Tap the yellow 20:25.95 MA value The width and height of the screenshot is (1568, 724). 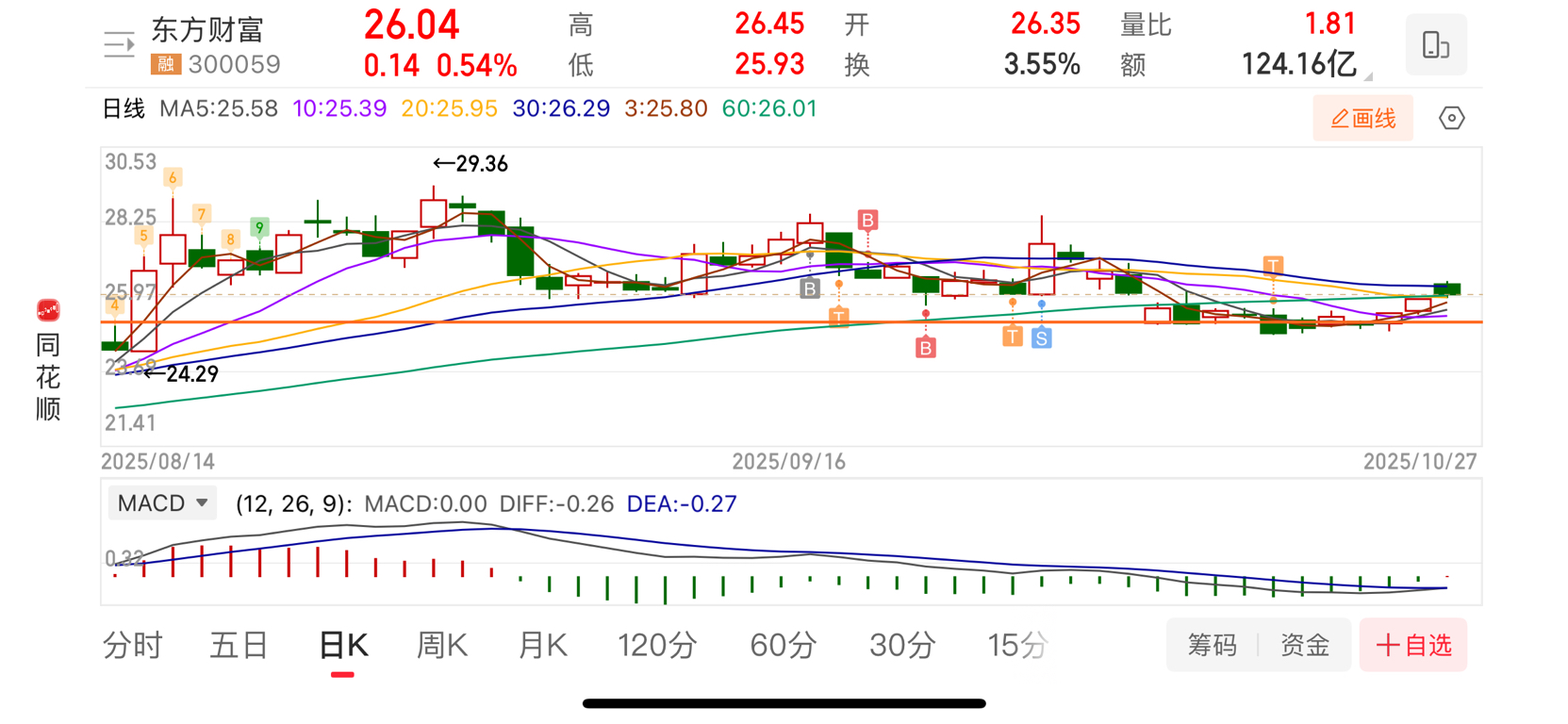point(449,108)
